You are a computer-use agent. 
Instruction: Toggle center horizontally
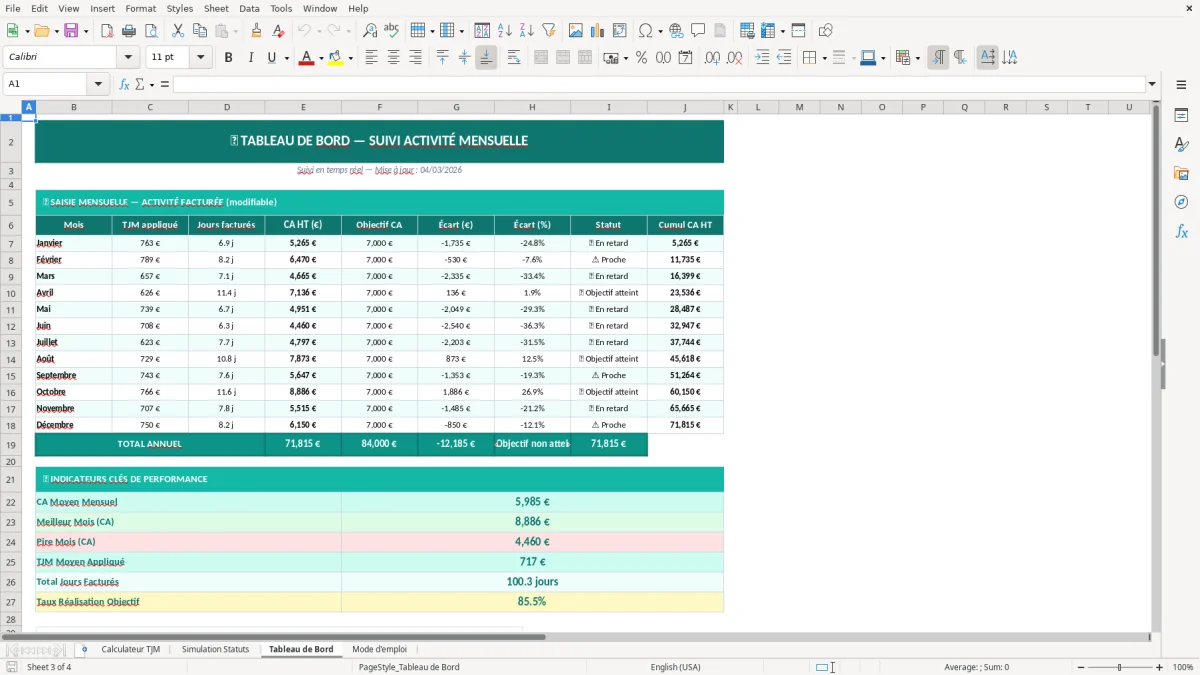394,58
